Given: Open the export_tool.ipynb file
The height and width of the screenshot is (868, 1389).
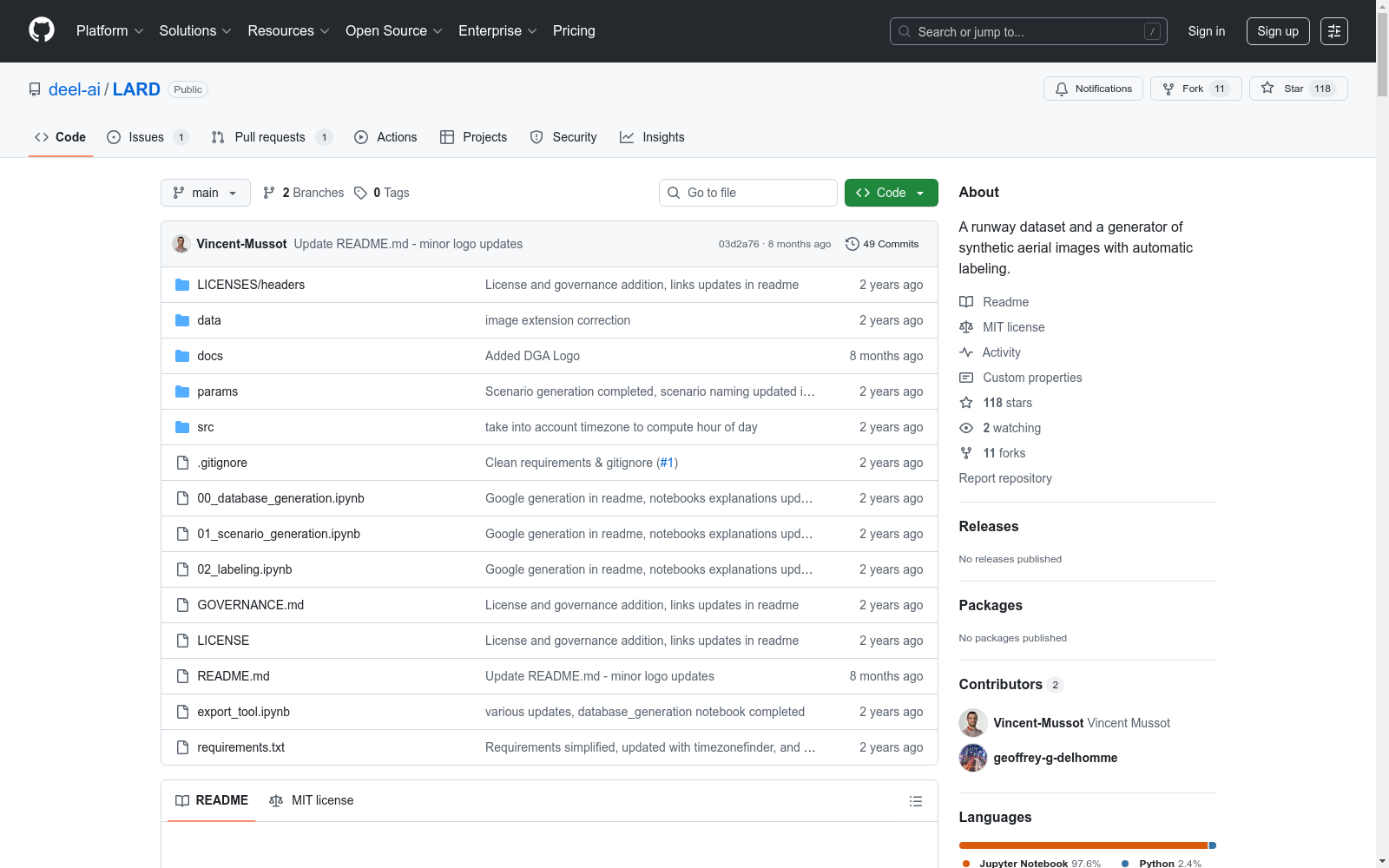Looking at the screenshot, I should pos(244,712).
